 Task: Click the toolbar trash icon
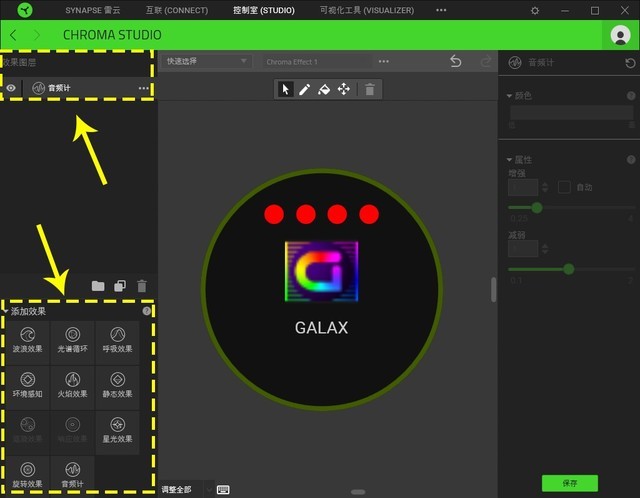pyautogui.click(x=369, y=89)
